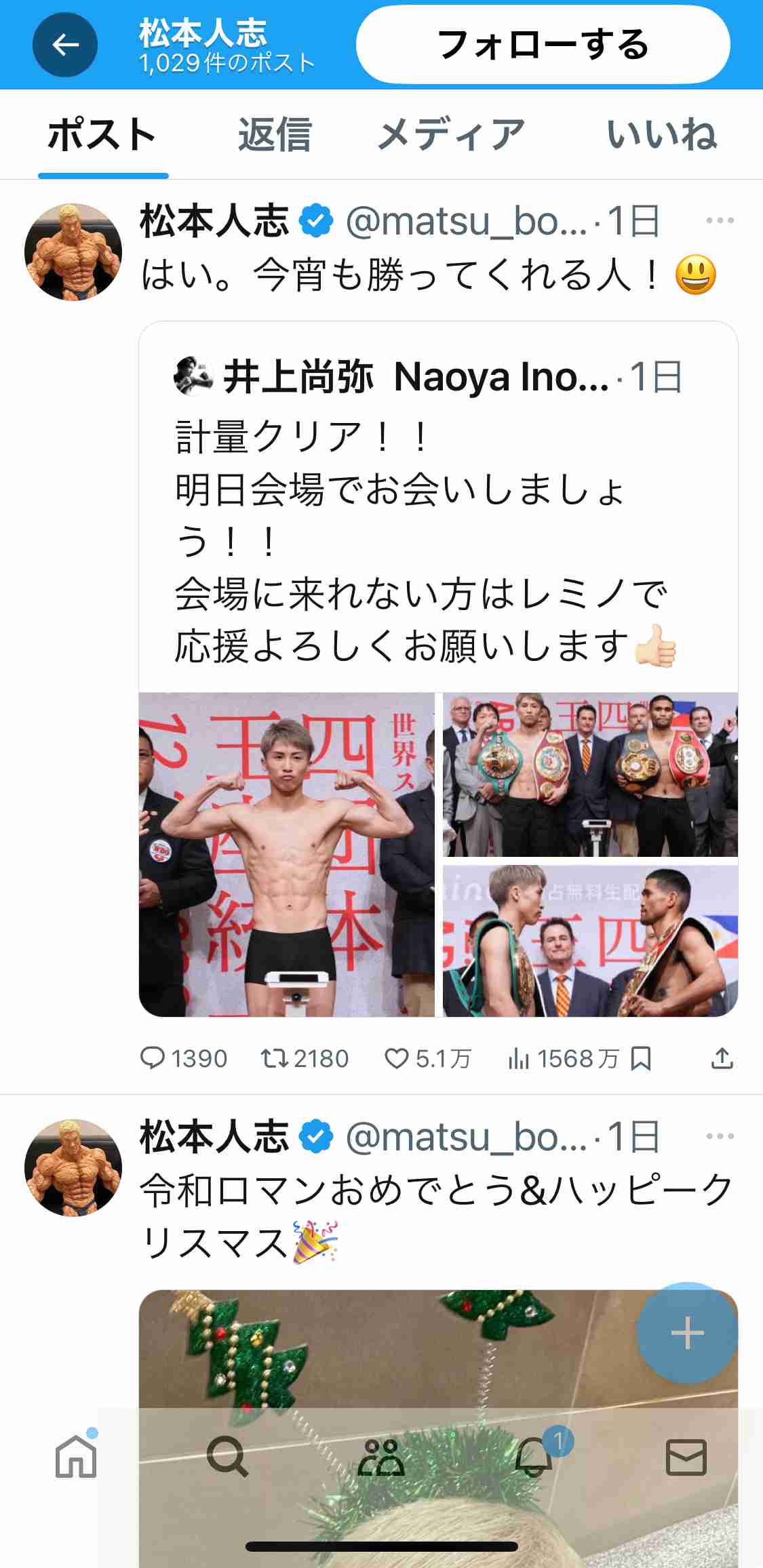
Task: Open the flexing weigh-in photo
Action: click(x=286, y=854)
